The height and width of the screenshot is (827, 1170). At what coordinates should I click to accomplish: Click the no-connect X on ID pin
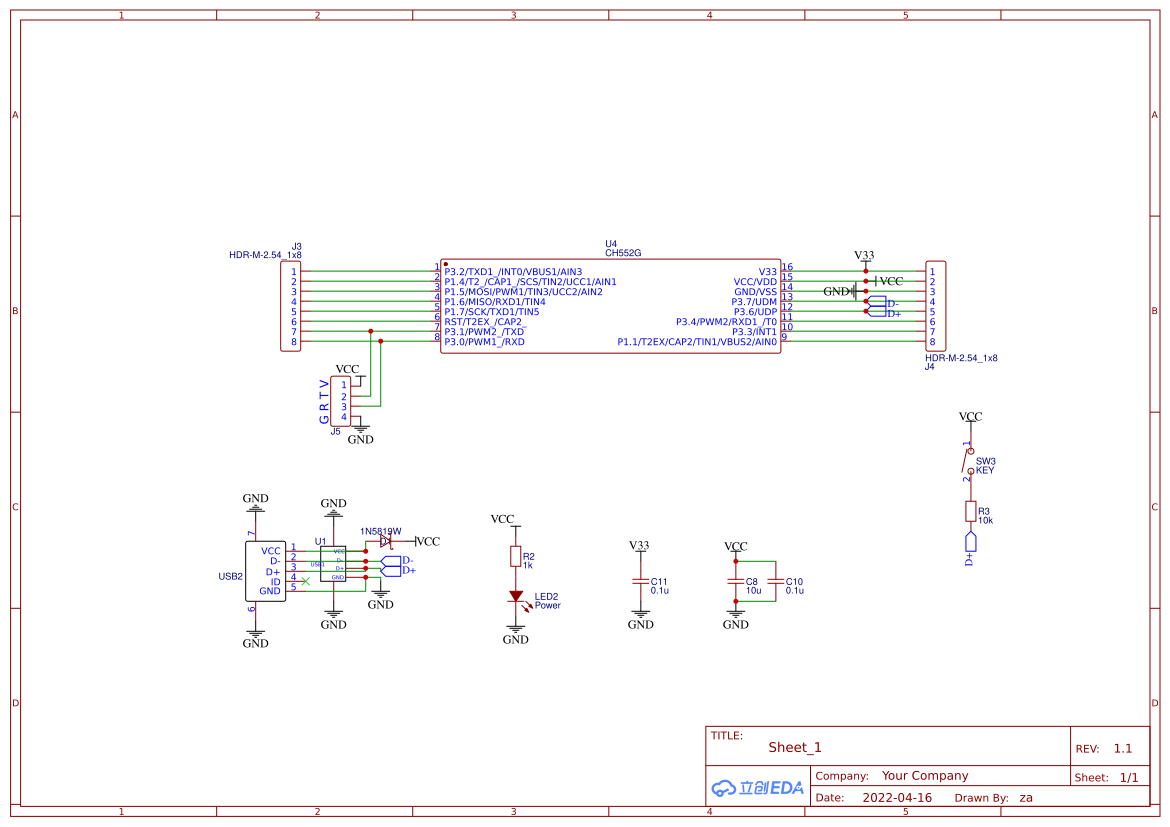coord(305,581)
